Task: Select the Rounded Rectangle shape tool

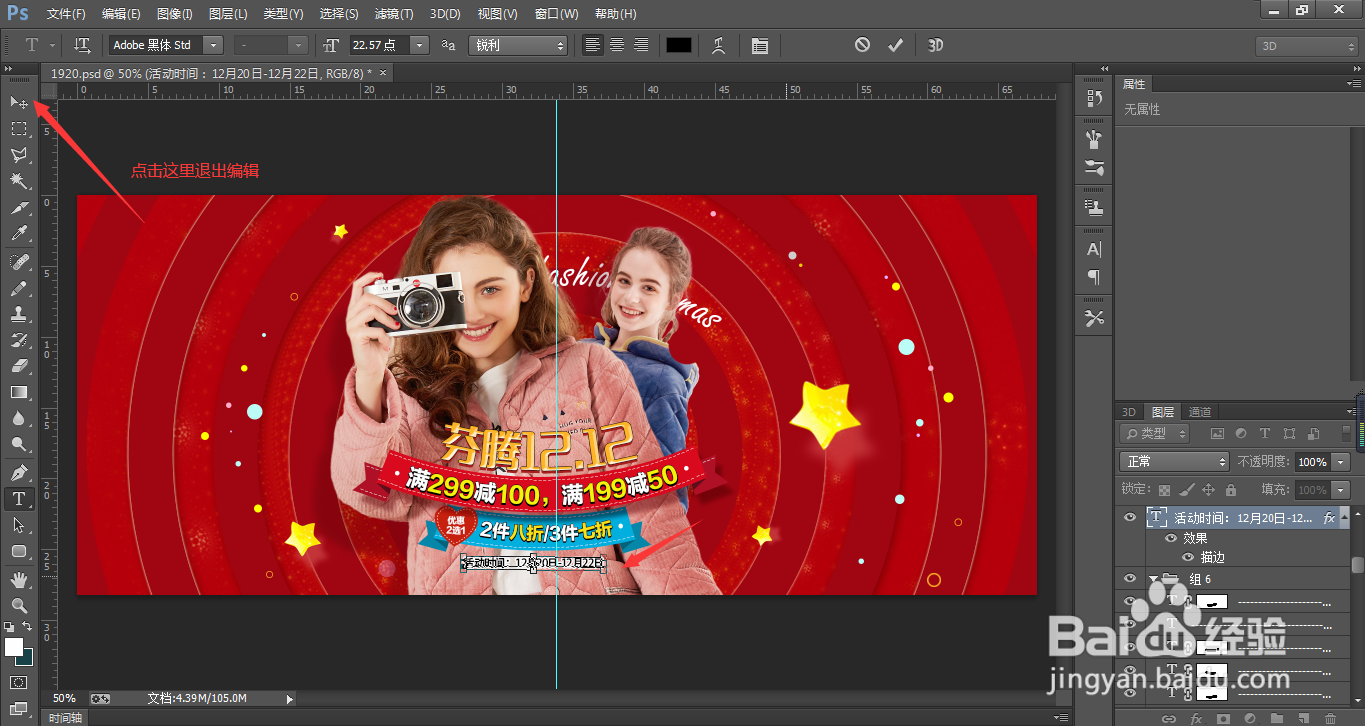Action: 19,551
